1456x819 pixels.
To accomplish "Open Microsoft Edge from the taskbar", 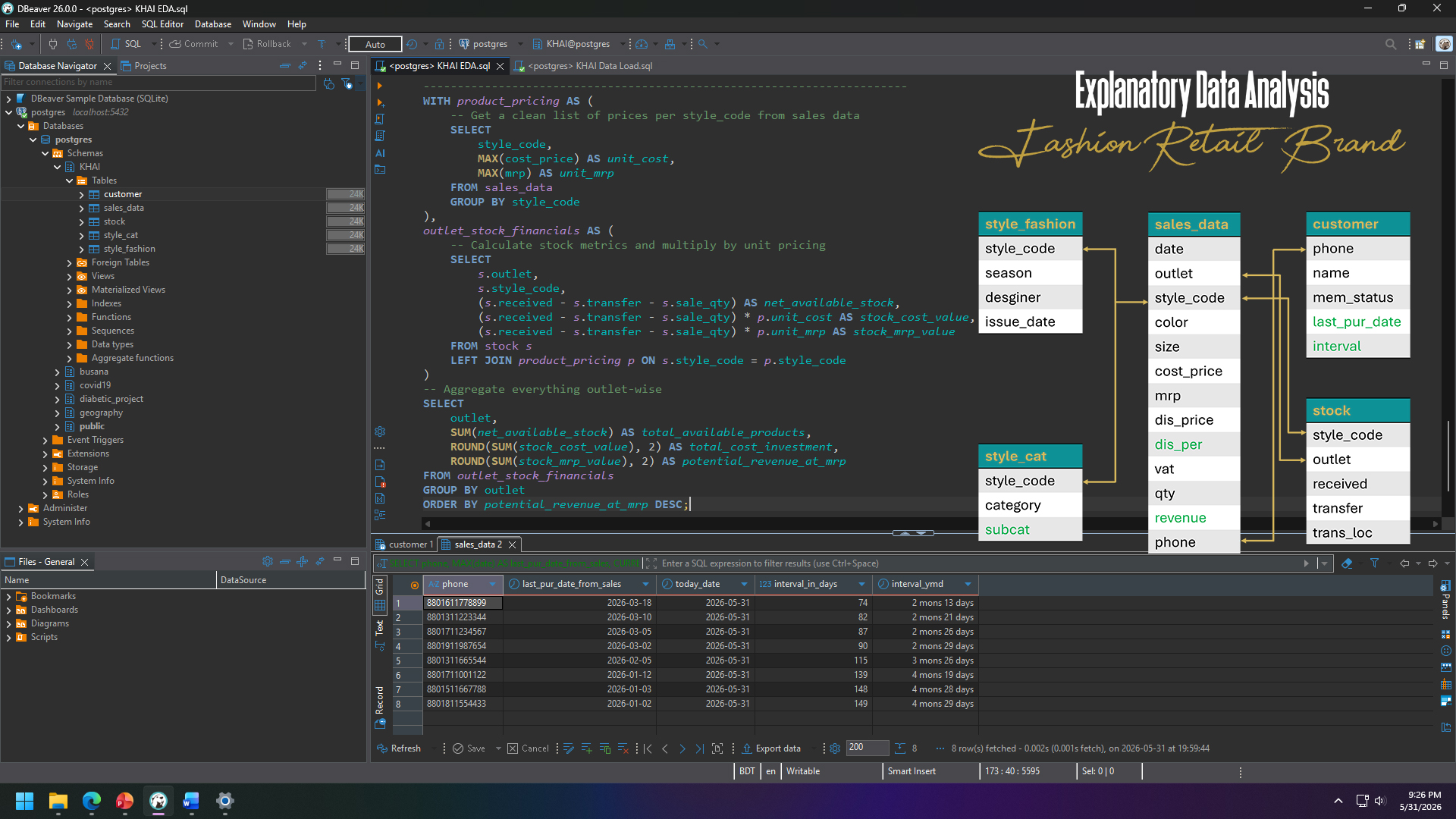I will [x=92, y=801].
